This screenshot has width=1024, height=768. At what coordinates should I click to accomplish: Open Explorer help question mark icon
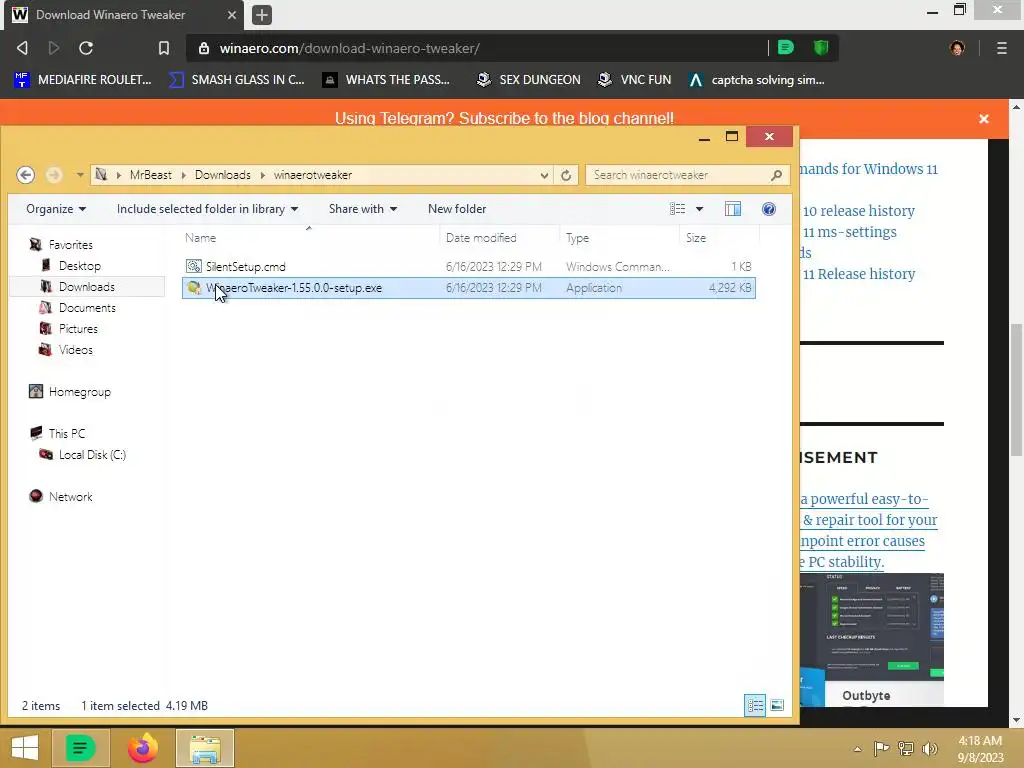[769, 208]
